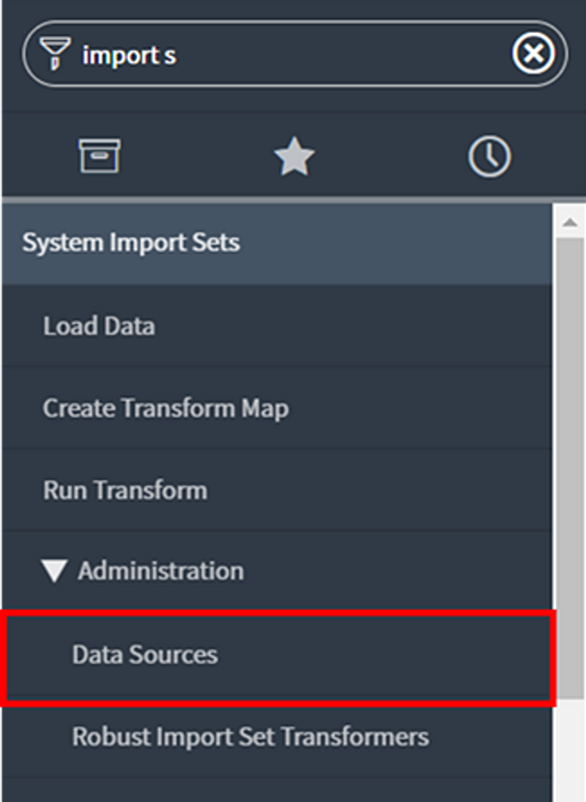Viewport: 586px width, 802px height.
Task: Open Create Transform Map module
Action: (277, 408)
